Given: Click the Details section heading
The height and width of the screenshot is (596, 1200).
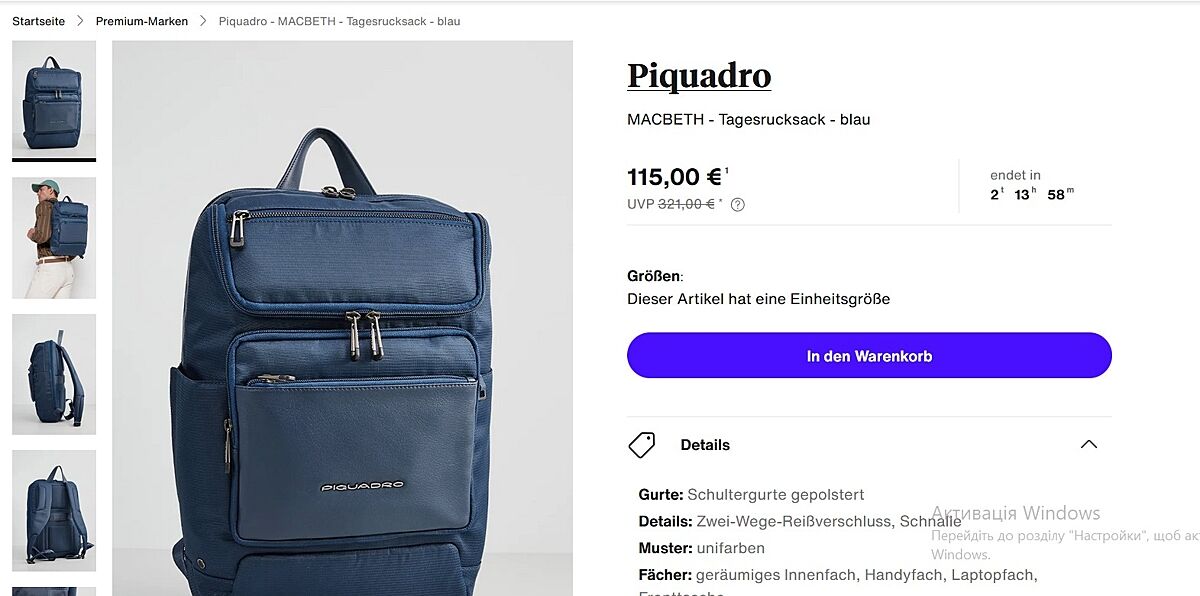Looking at the screenshot, I should pos(705,445).
